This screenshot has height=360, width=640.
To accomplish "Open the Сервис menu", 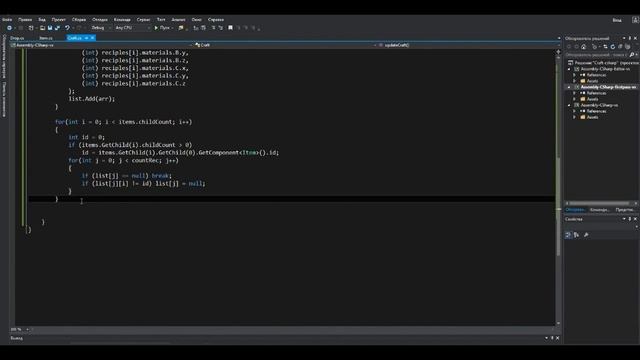I will tap(143, 20).
